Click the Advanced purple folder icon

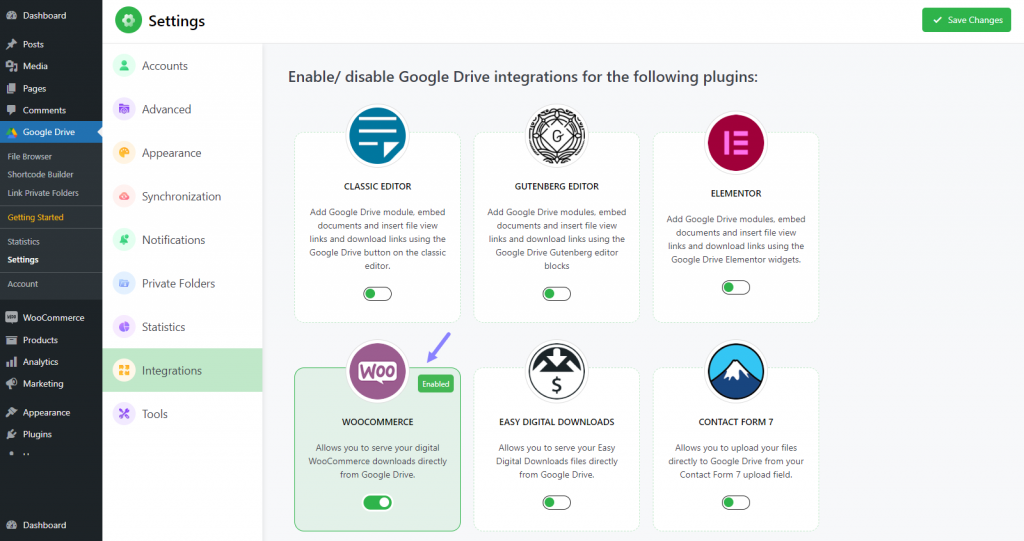pyautogui.click(x=124, y=109)
